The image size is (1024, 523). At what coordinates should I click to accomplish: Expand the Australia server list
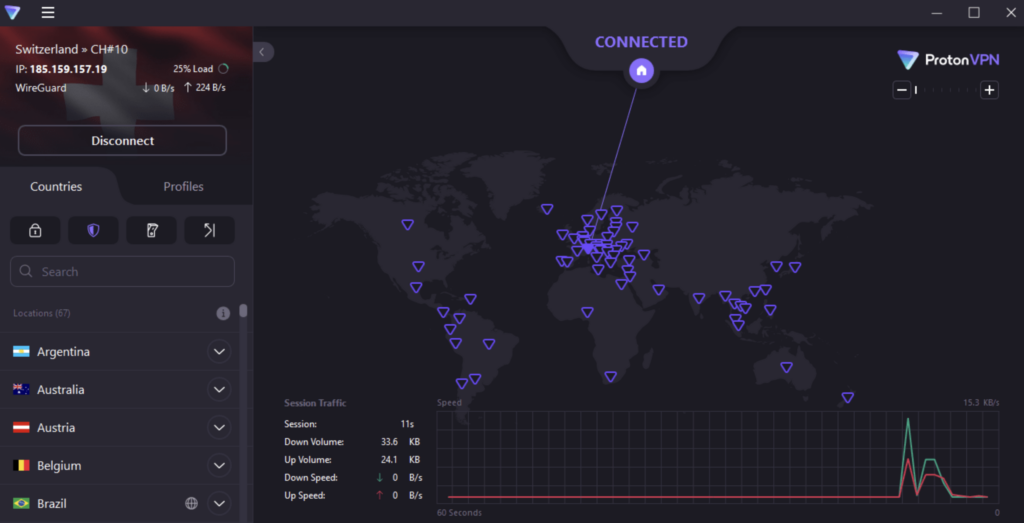click(x=219, y=390)
